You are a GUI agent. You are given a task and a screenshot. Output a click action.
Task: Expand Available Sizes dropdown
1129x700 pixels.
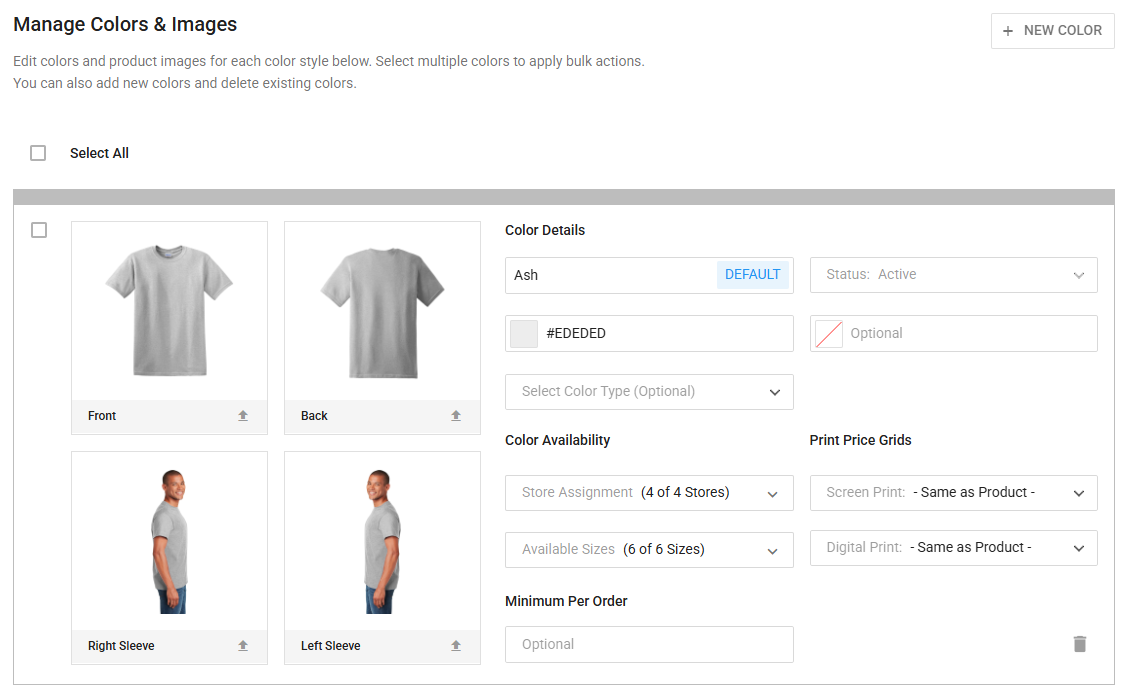(x=649, y=550)
